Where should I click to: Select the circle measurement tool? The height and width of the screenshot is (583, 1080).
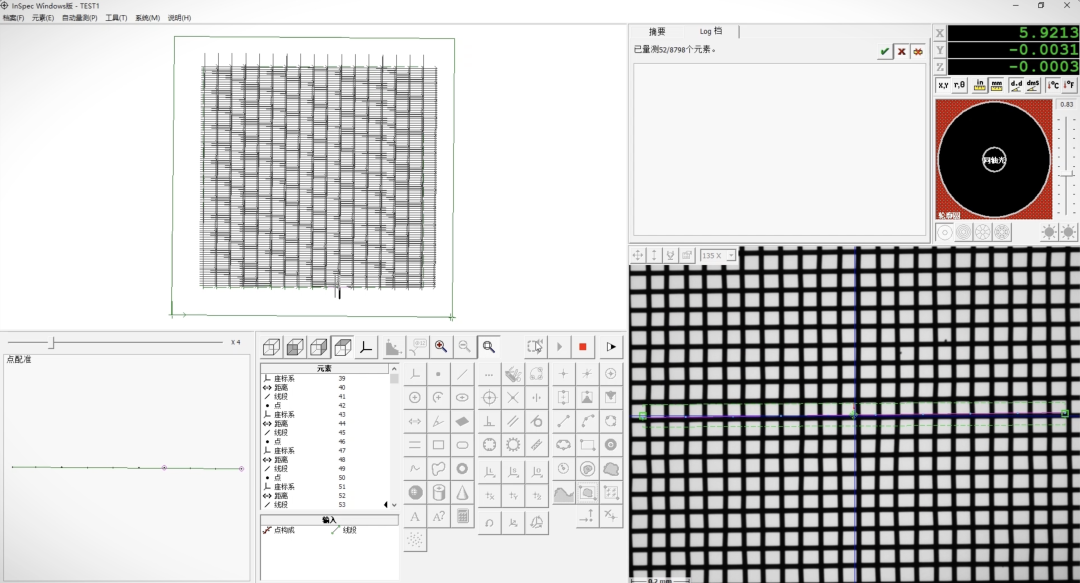[415, 398]
